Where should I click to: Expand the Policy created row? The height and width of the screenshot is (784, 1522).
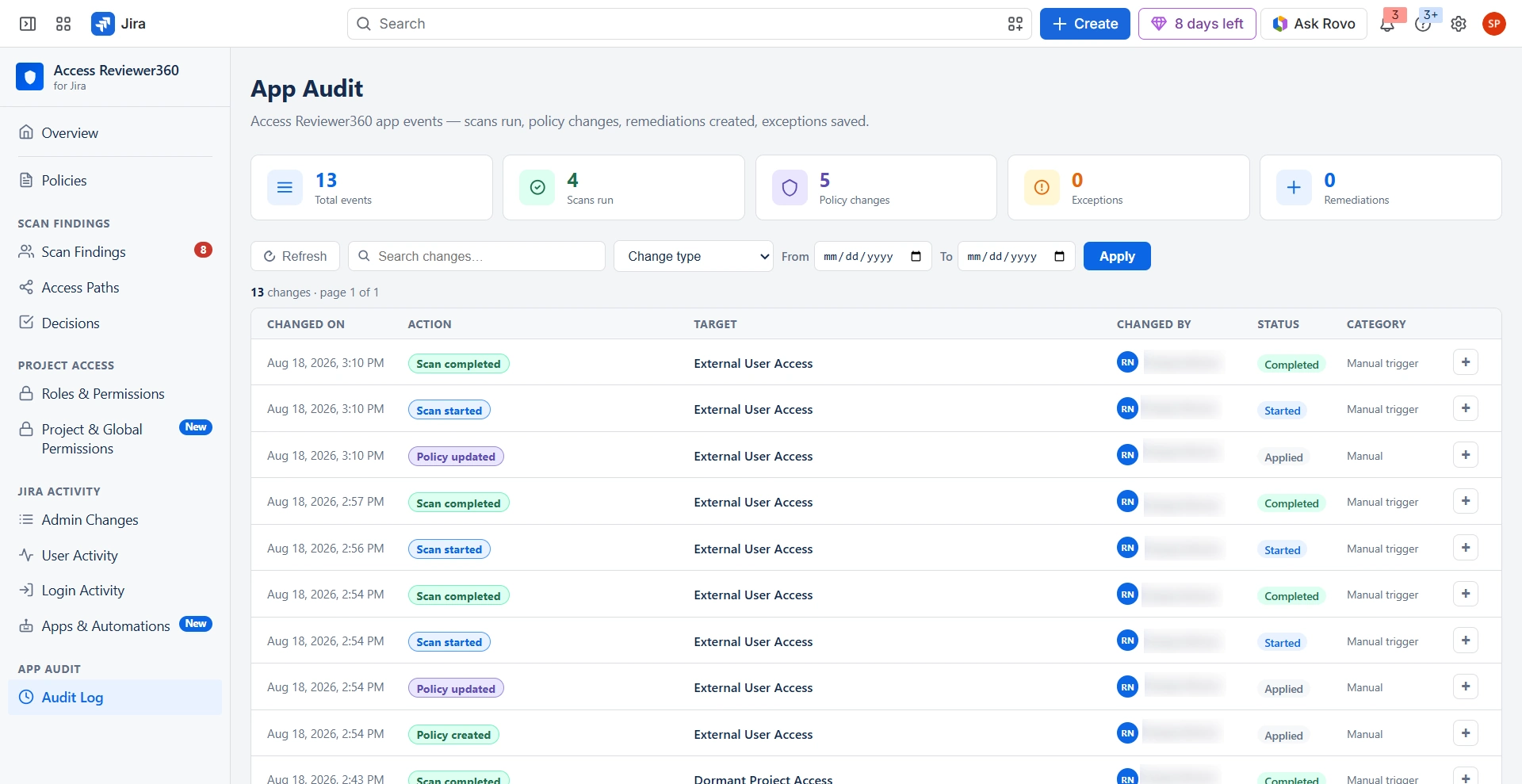point(1466,733)
